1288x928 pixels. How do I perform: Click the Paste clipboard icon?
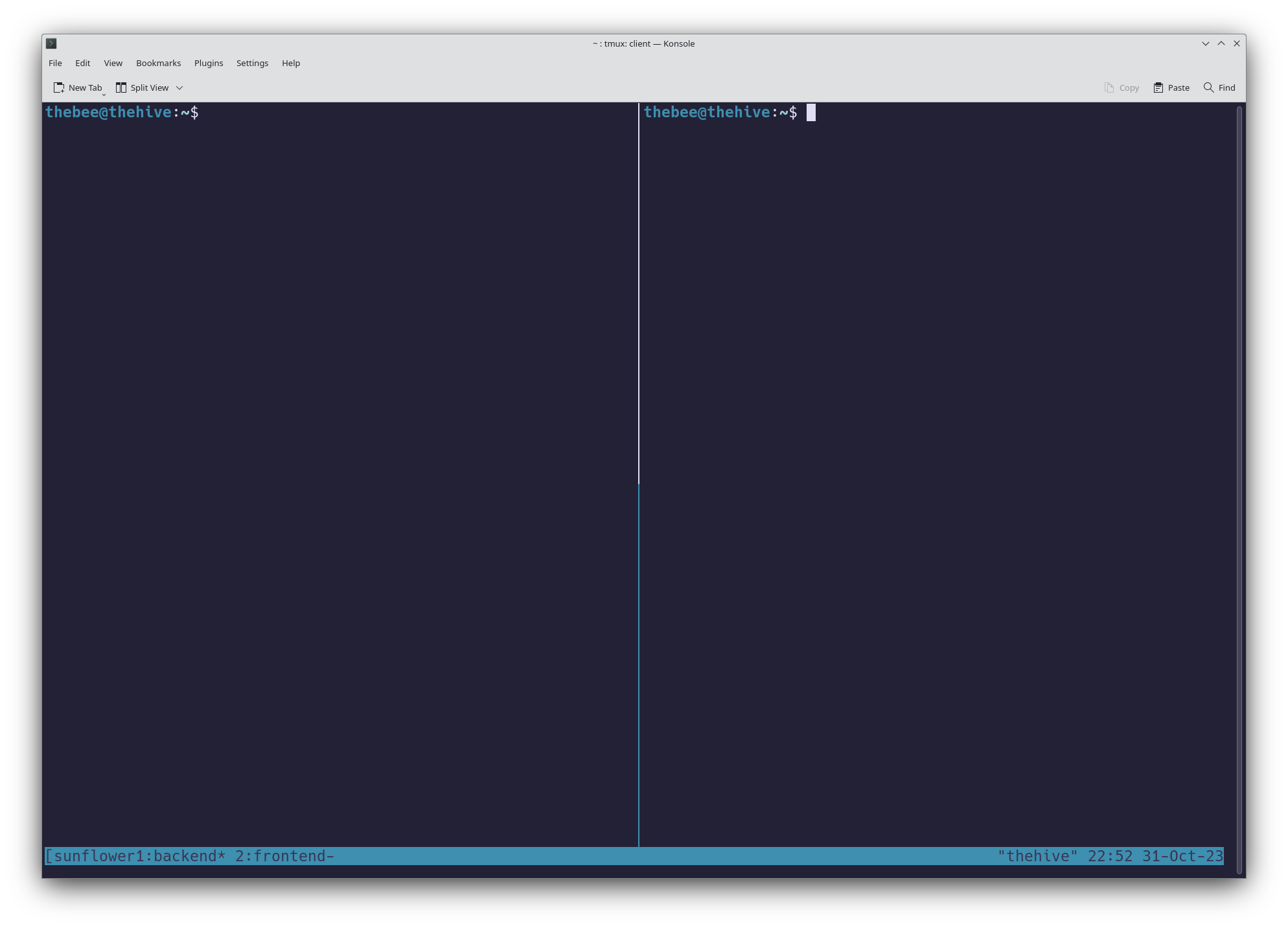tap(1158, 87)
